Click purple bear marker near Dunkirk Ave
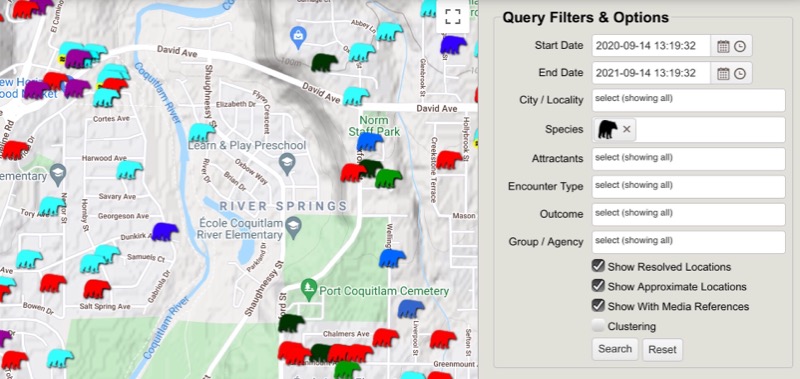The width and height of the screenshot is (800, 379). [x=165, y=231]
